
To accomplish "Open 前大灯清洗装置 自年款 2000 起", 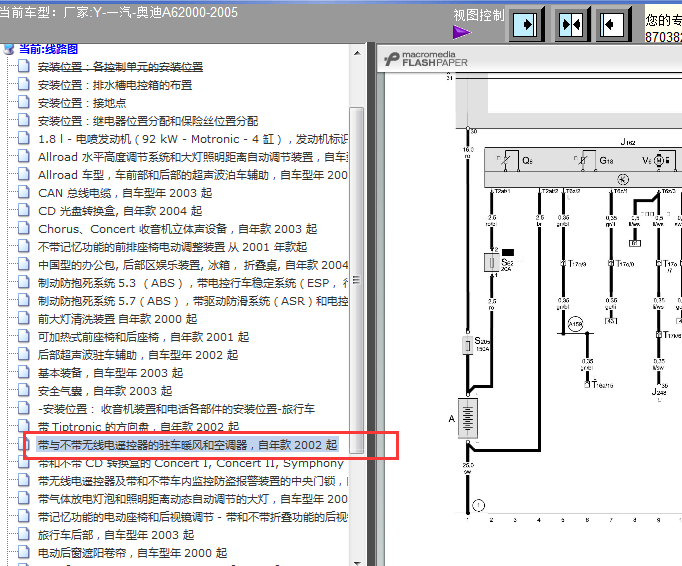I will pos(117,319).
